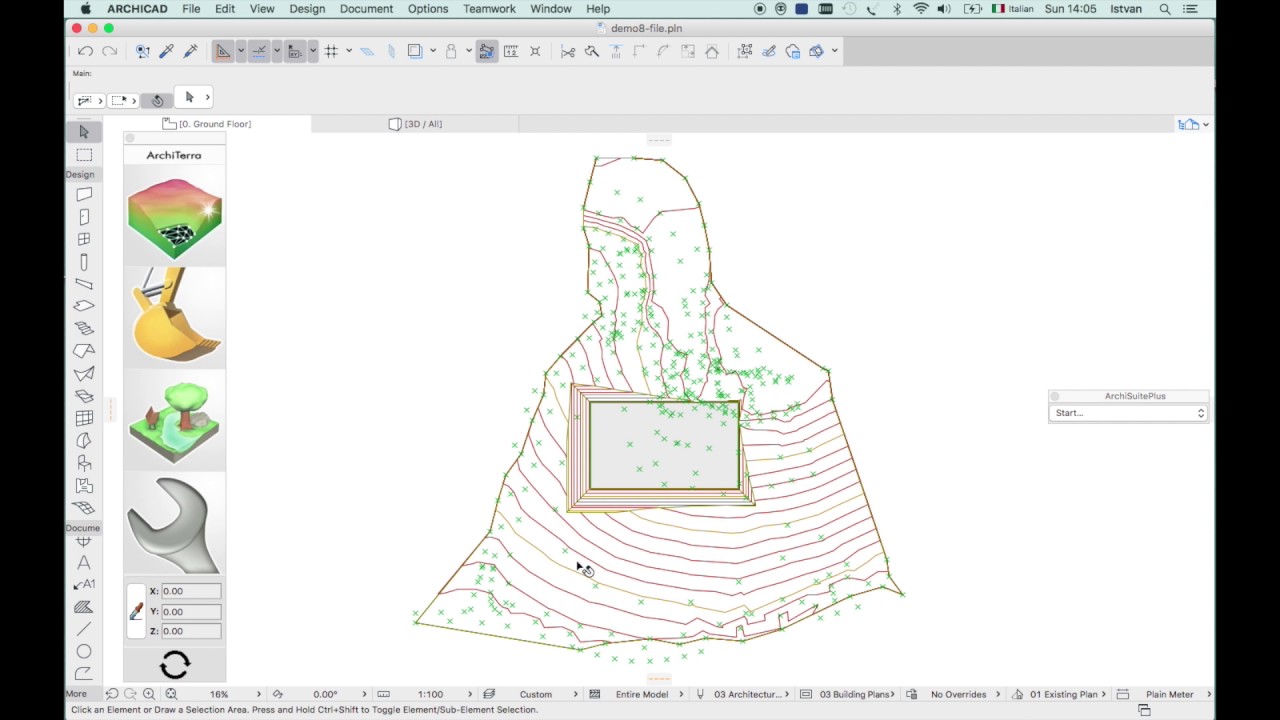This screenshot has width=1280, height=720.
Task: Open the ArchiSuitePlus Start dropdown
Action: tap(1128, 413)
